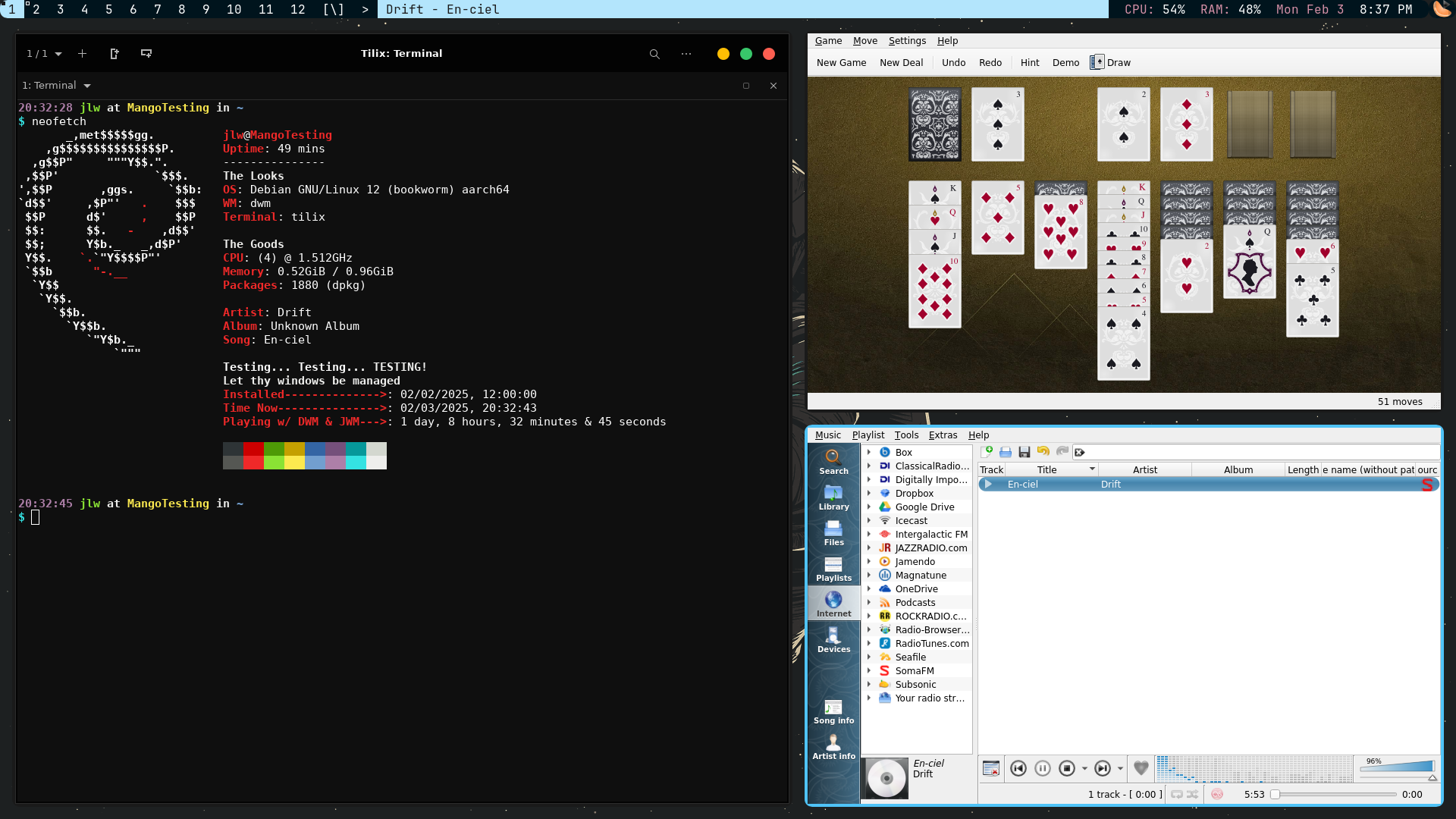The image size is (1456, 819).
Task: Switch to workspace 5 in the dwm bar
Action: (x=108, y=9)
